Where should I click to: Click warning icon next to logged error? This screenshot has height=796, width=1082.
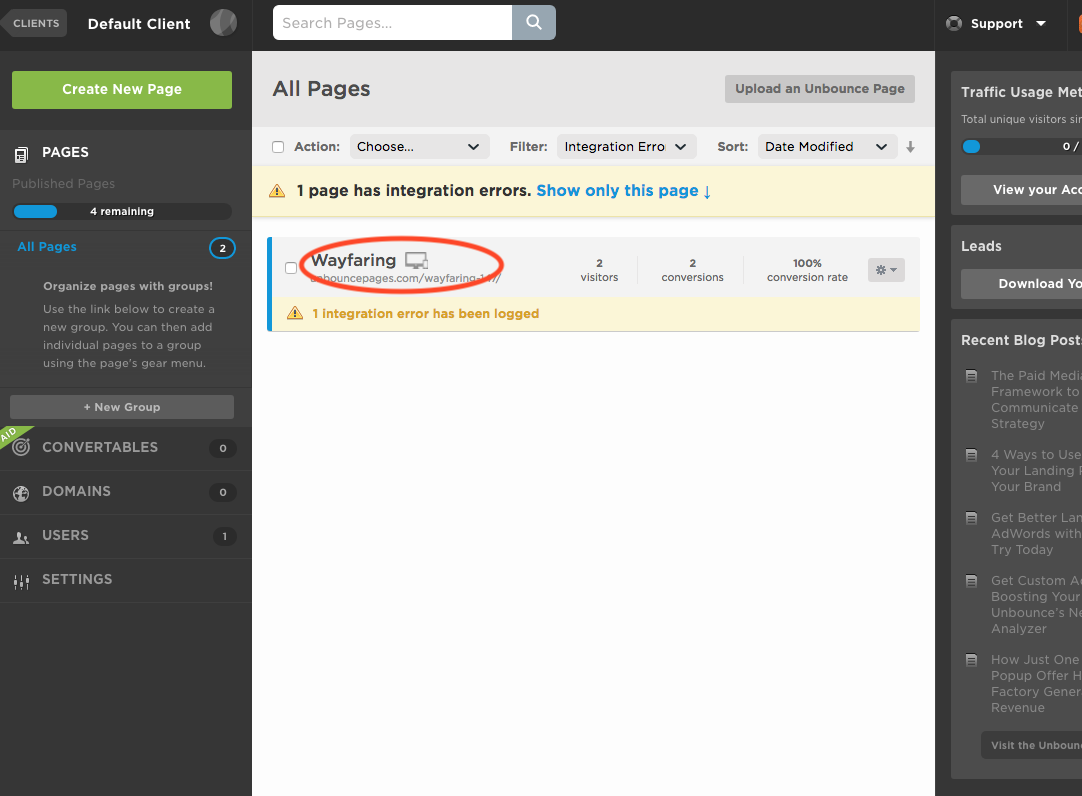[295, 313]
